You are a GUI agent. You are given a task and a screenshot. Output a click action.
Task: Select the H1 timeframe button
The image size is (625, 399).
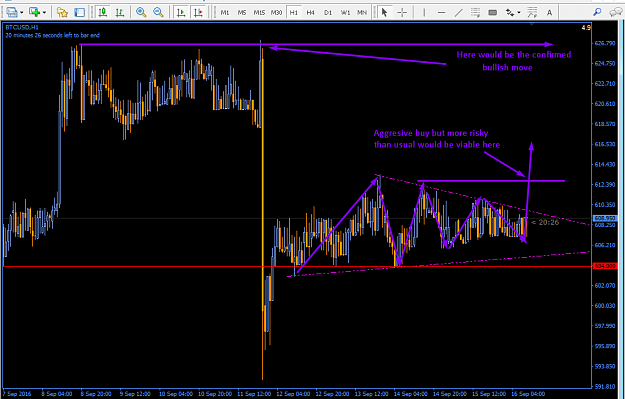[294, 12]
